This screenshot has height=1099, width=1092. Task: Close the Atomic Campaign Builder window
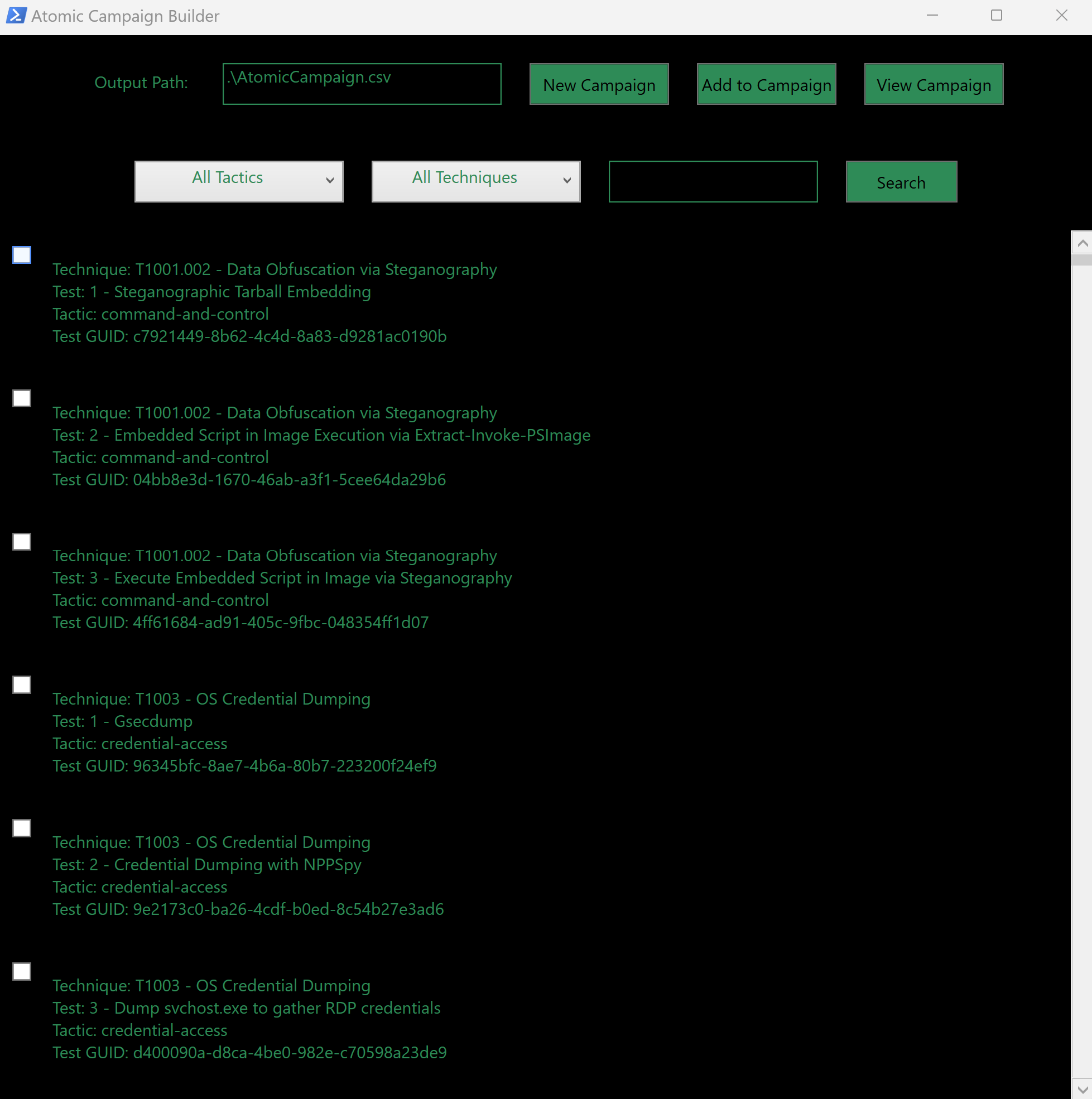tap(1061, 16)
